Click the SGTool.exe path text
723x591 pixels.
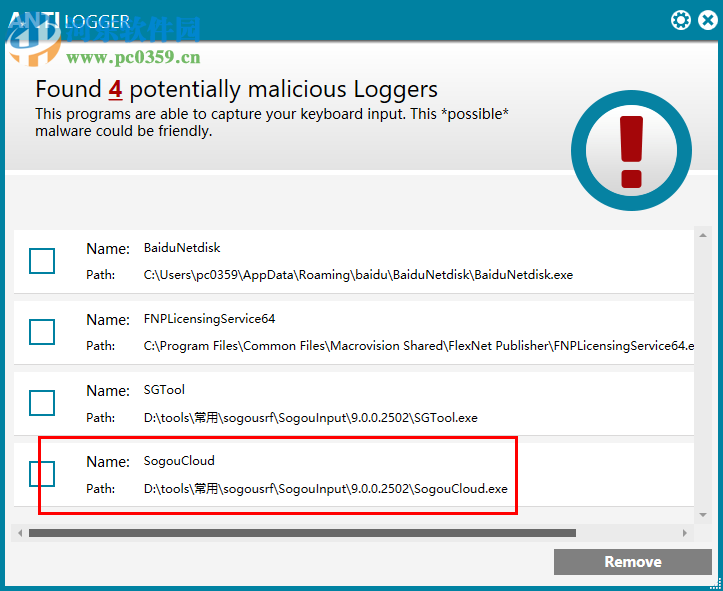coord(310,418)
